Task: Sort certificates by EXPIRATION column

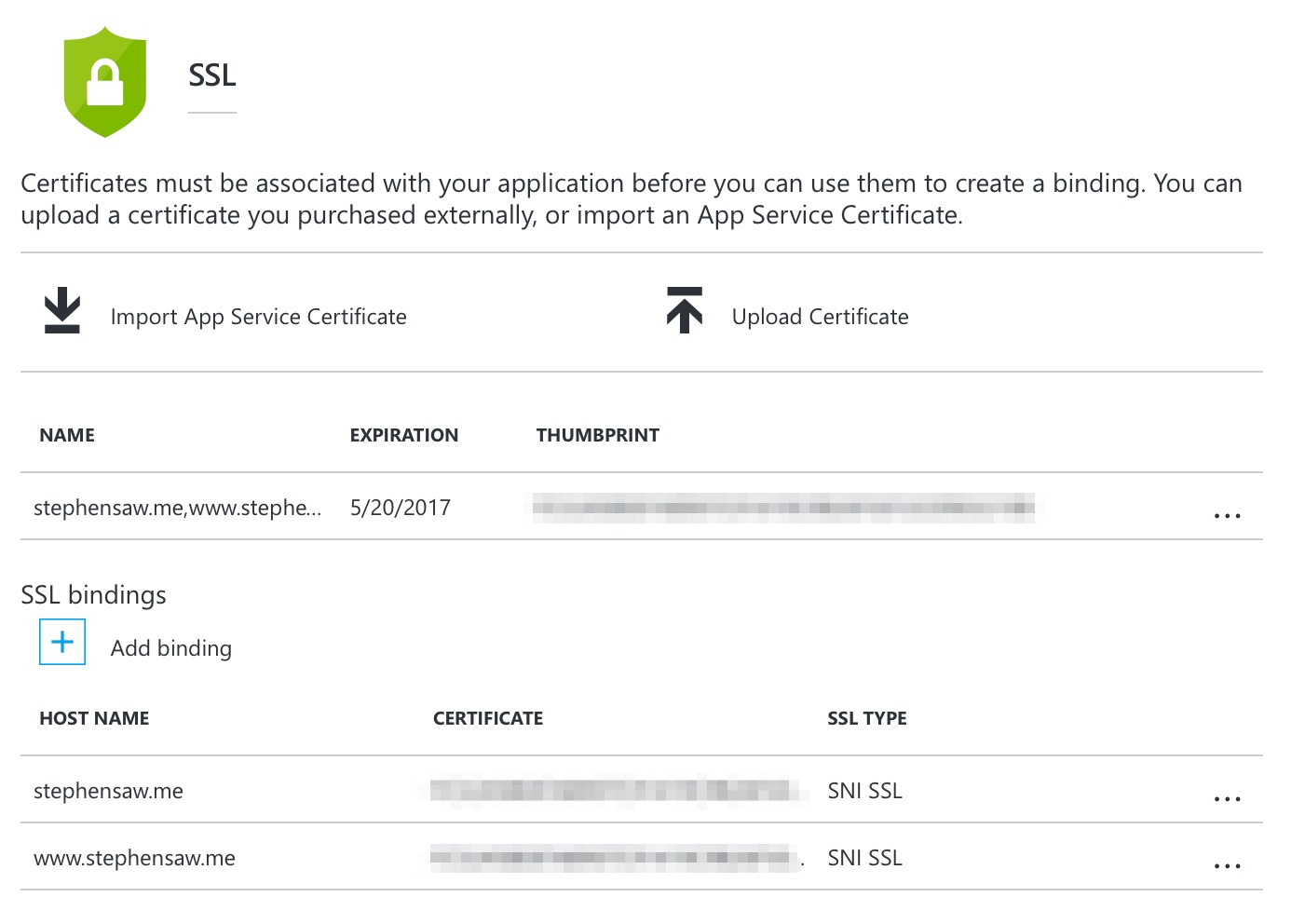Action: tap(404, 434)
